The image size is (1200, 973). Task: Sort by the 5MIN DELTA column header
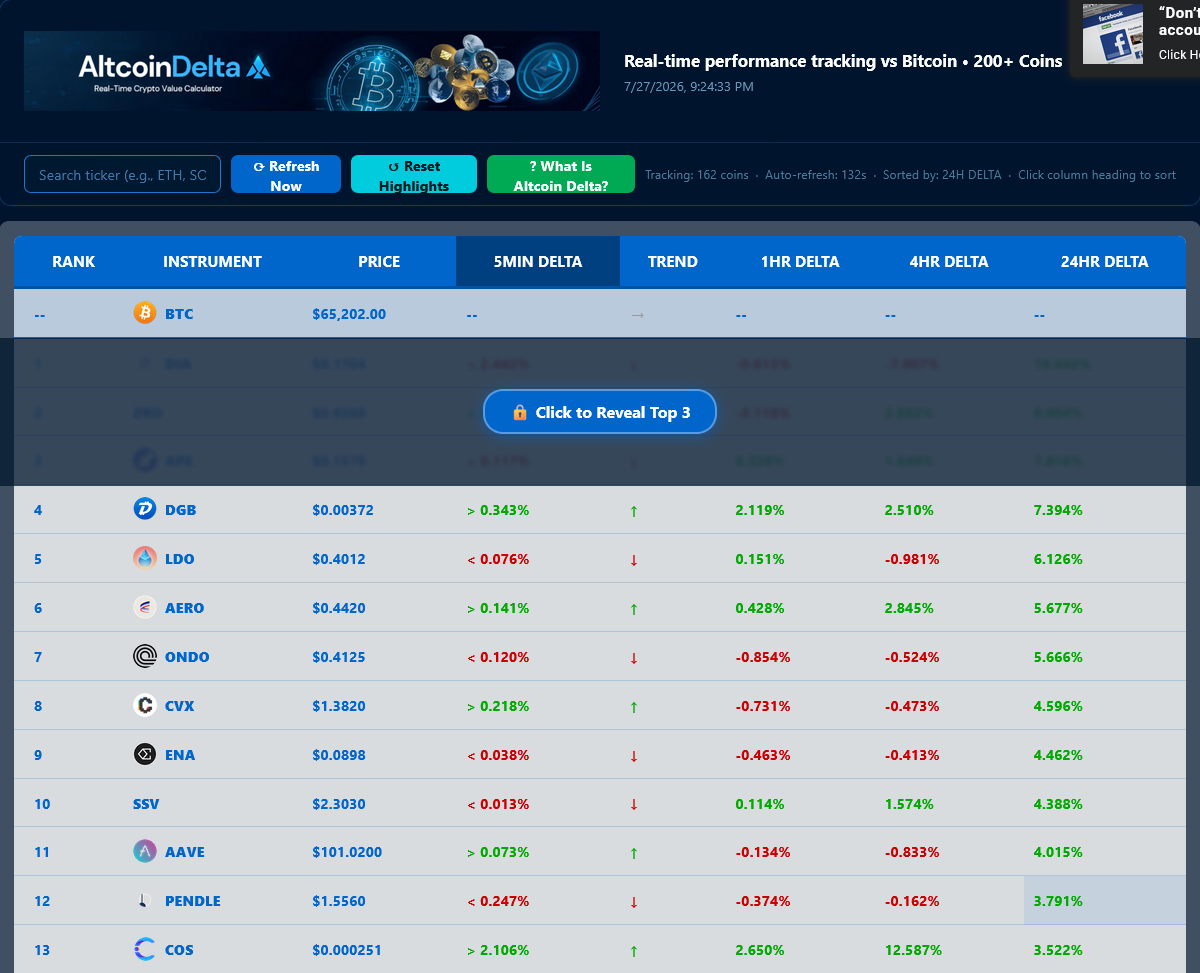click(538, 261)
